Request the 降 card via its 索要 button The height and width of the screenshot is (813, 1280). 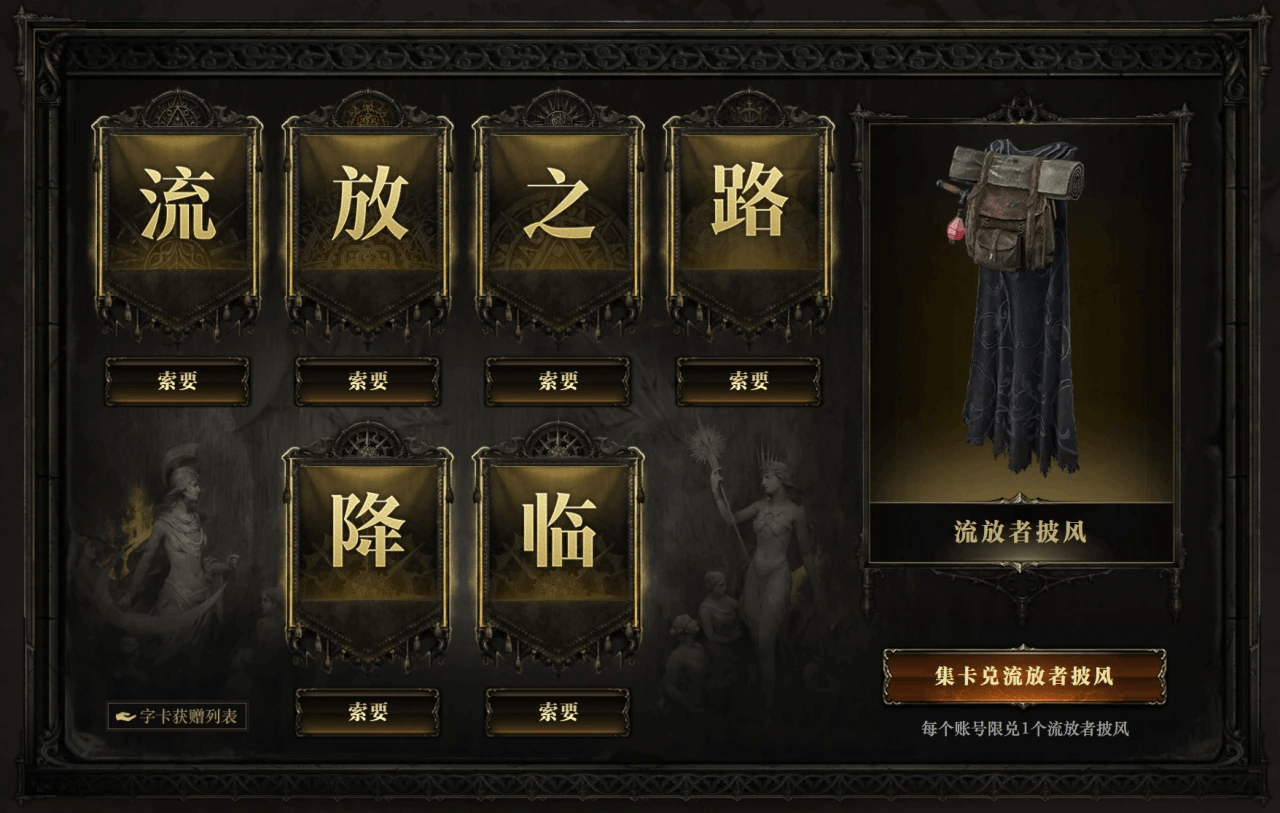(x=368, y=712)
